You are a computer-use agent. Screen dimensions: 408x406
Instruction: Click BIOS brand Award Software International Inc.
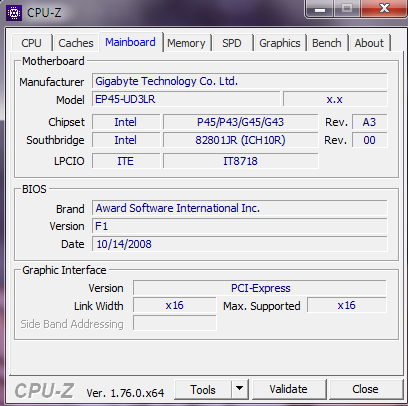pyautogui.click(x=240, y=208)
